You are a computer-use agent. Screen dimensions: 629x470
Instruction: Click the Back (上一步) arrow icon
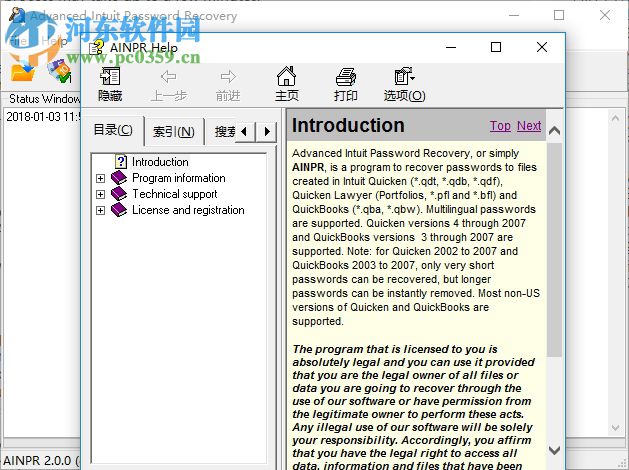pos(168,76)
